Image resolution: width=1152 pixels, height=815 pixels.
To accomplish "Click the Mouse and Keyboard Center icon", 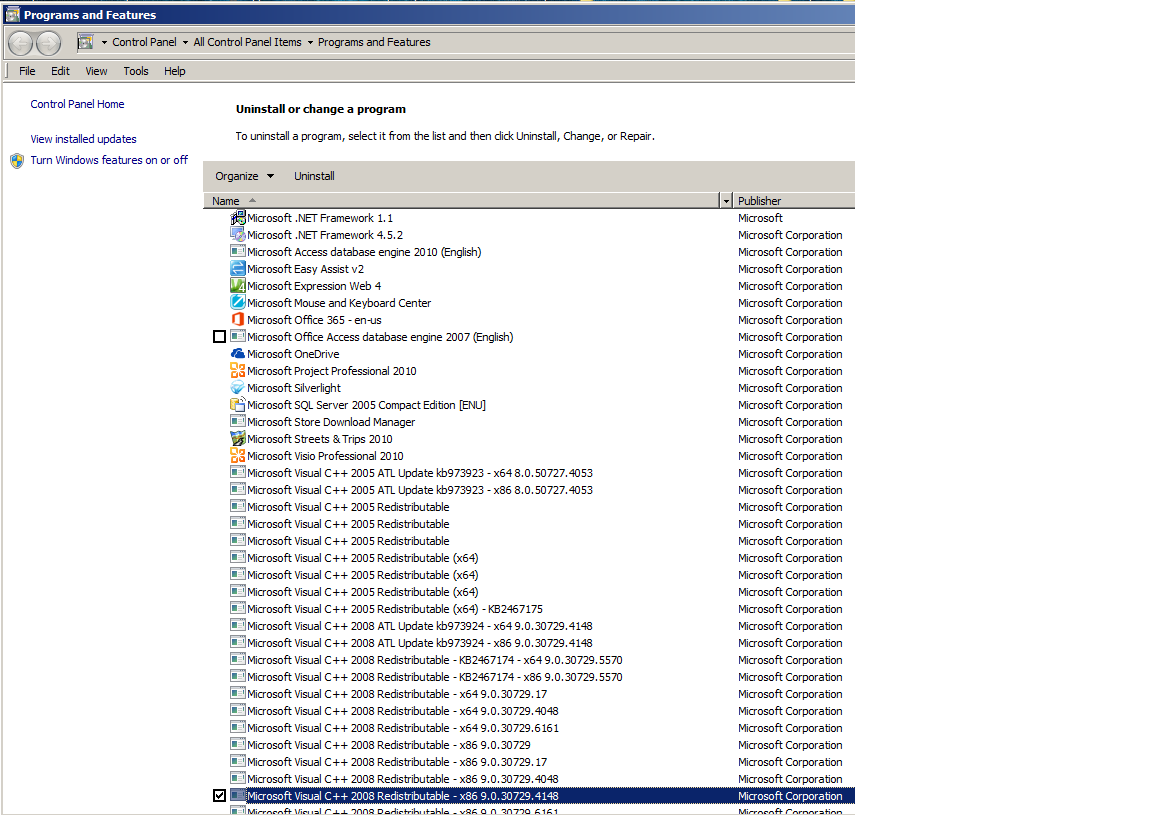I will point(237,302).
